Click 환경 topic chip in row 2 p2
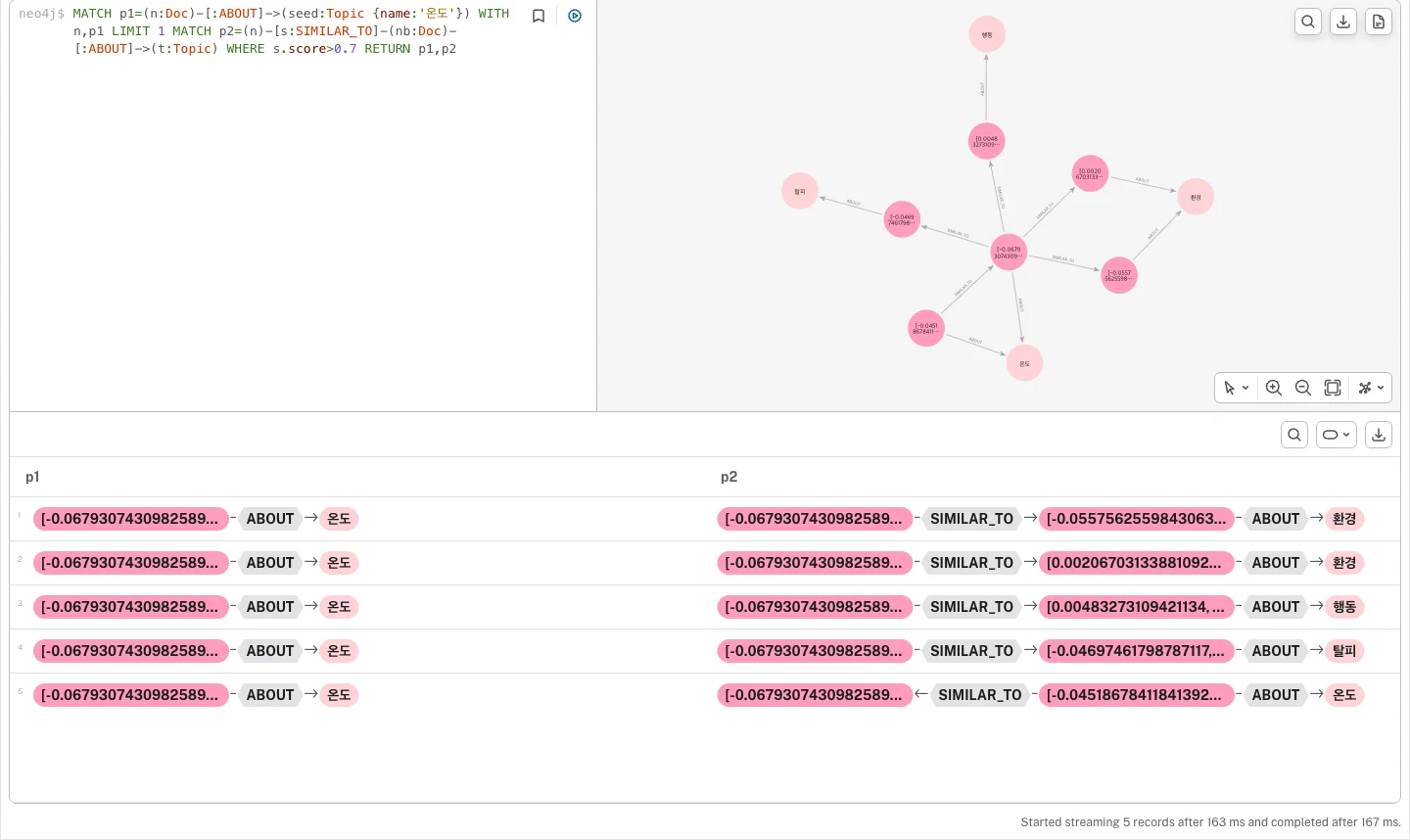 pyautogui.click(x=1344, y=563)
